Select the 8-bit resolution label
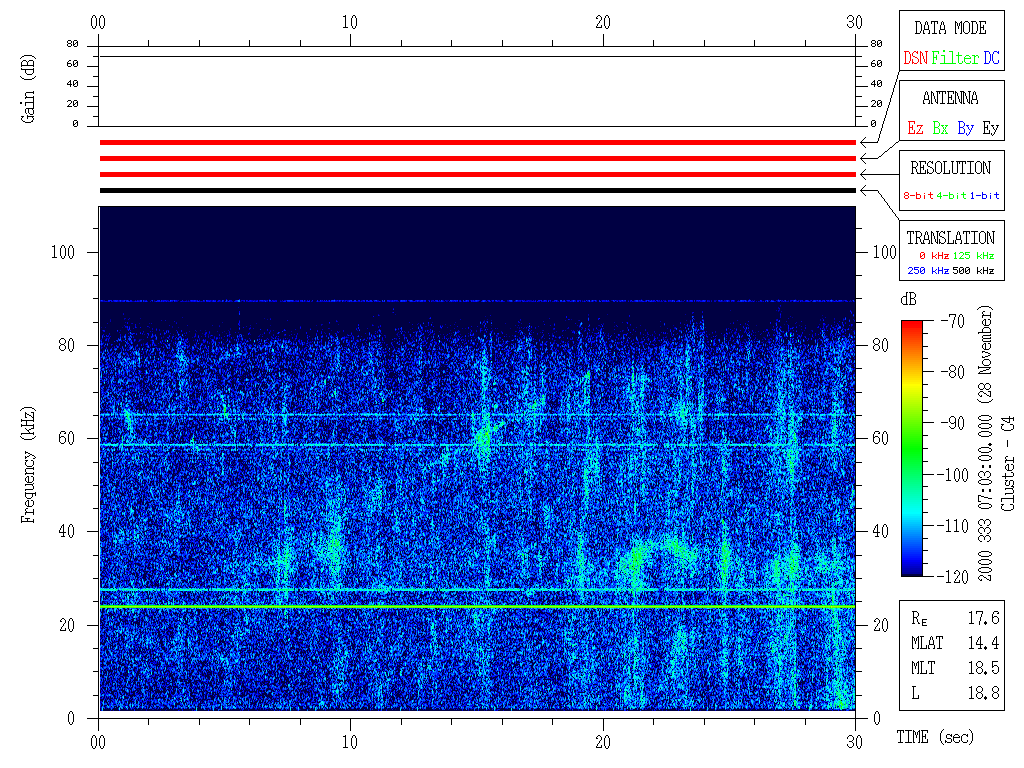The image size is (1024, 768). (919, 196)
